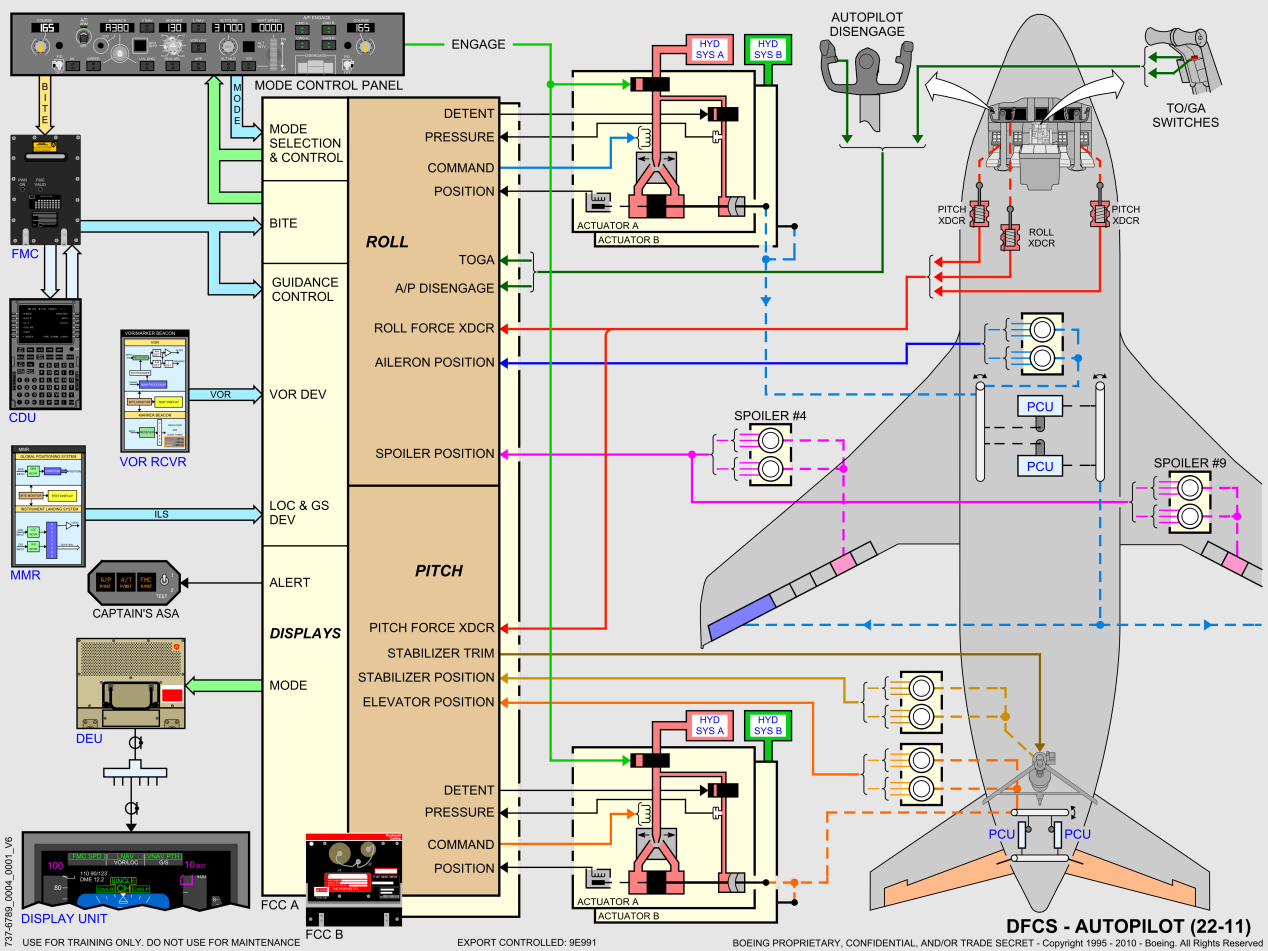Click the SPOILER #4 position sensor
Viewport: 1268px width, 951px height.
pyautogui.click(x=770, y=453)
